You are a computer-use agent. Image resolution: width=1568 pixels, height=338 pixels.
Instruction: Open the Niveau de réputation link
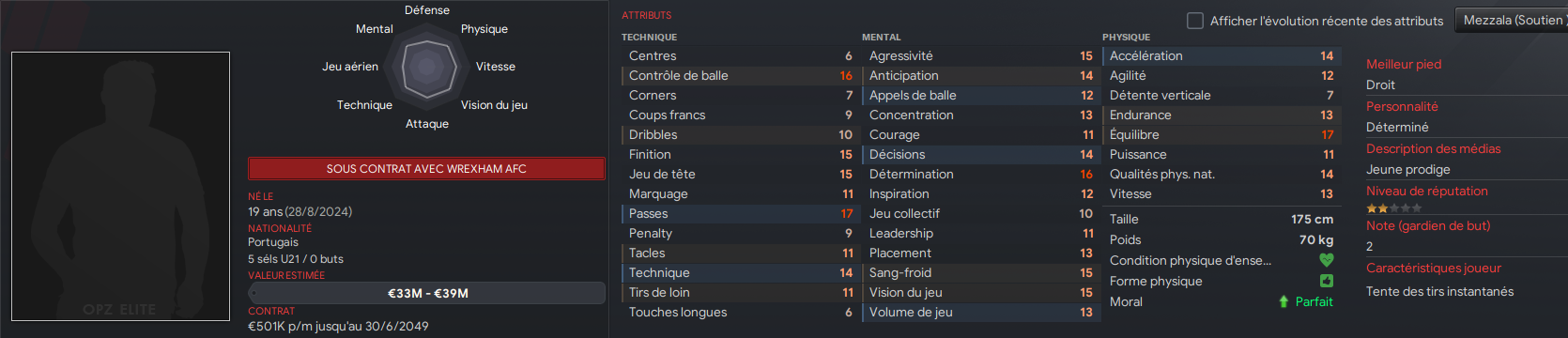click(1426, 191)
